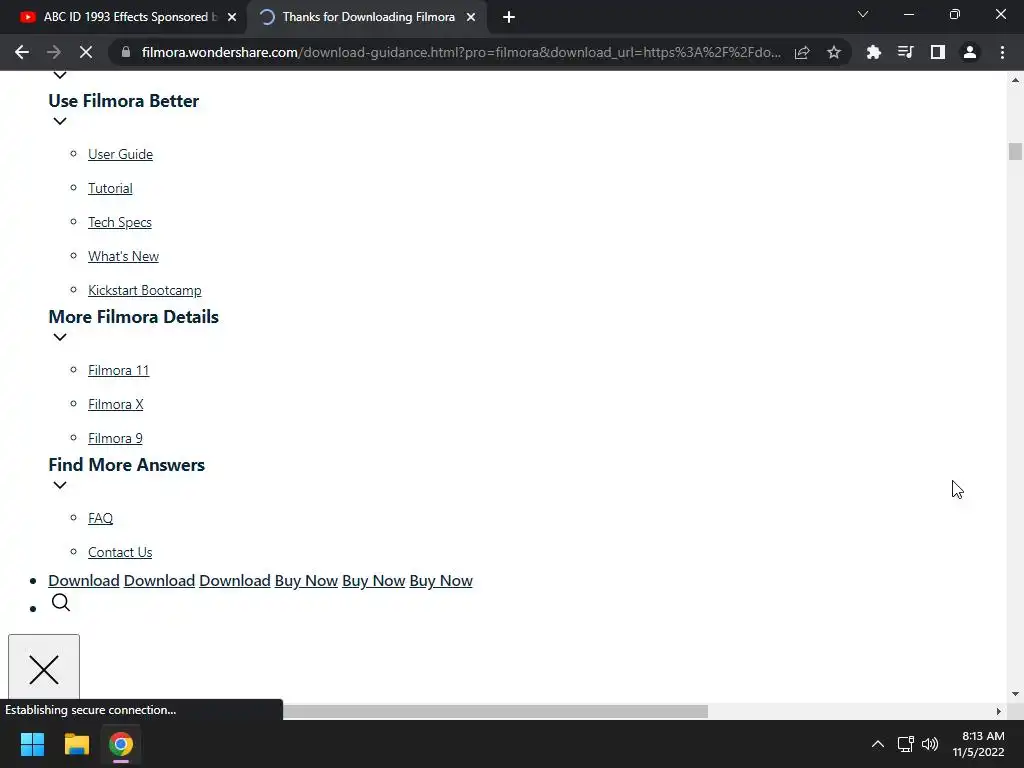Open the Chrome extensions puzzle icon
Image resolution: width=1024 pixels, height=768 pixels.
pyautogui.click(x=873, y=52)
